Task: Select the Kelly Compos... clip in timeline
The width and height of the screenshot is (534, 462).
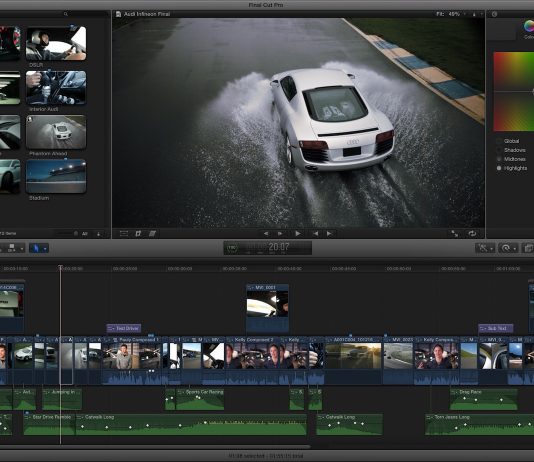Action: [x=437, y=361]
